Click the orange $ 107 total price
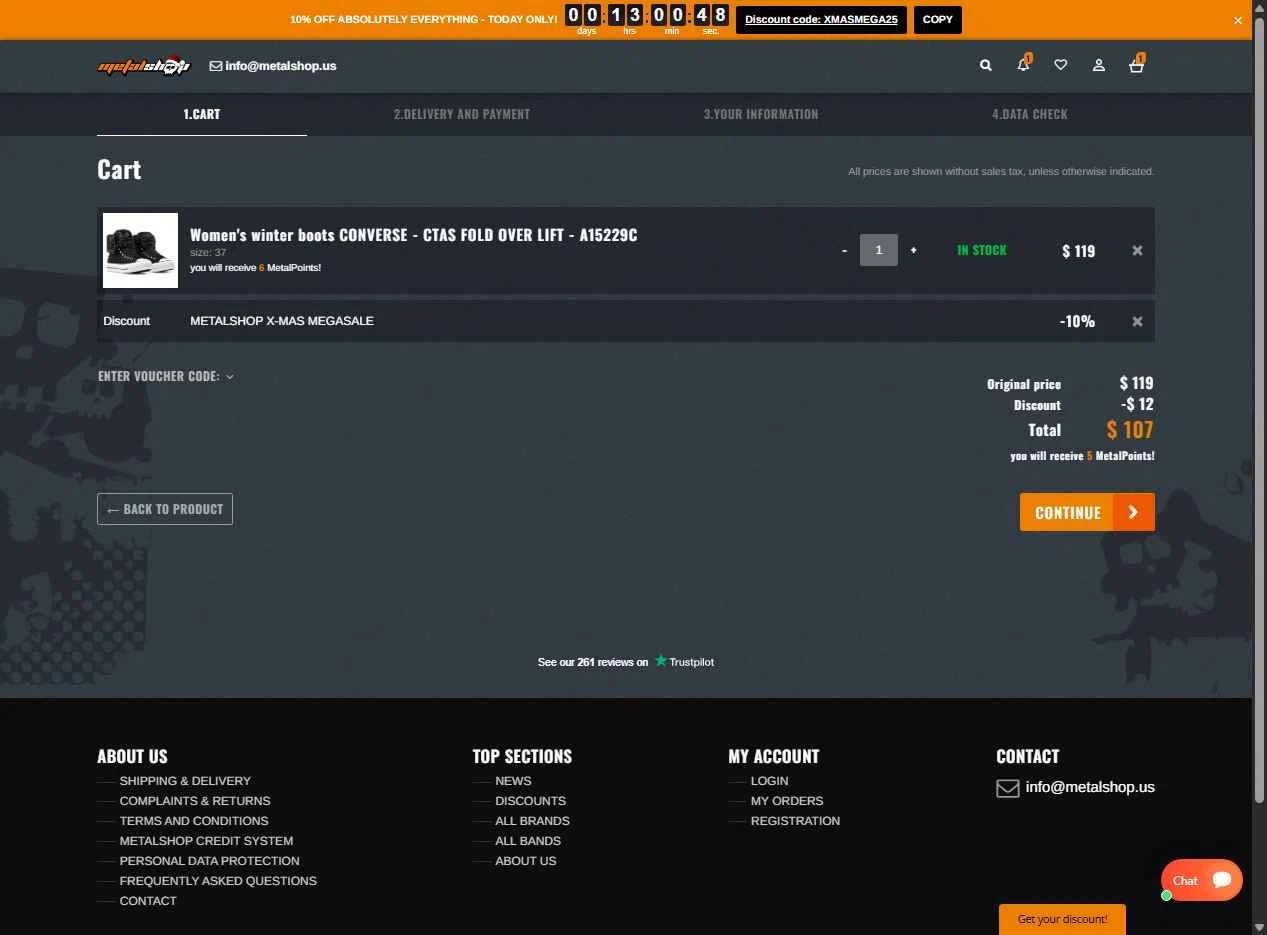This screenshot has height=935, width=1267. click(1130, 430)
